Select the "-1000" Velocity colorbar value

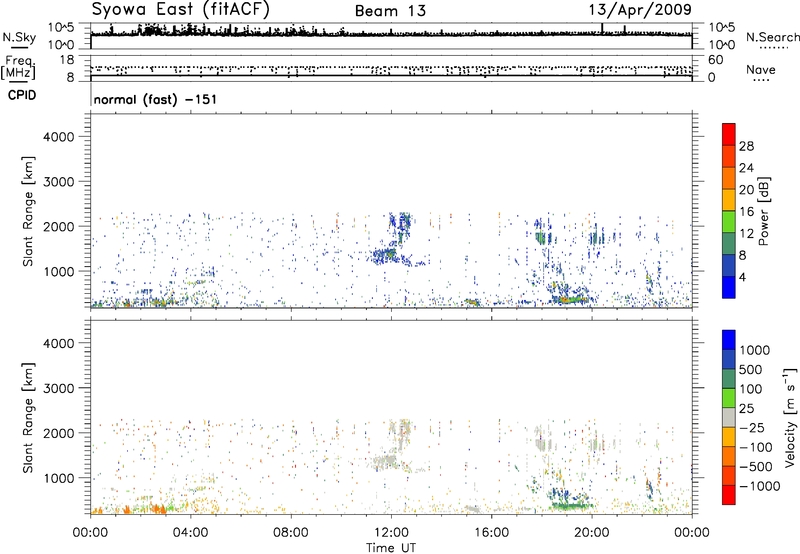tap(760, 486)
